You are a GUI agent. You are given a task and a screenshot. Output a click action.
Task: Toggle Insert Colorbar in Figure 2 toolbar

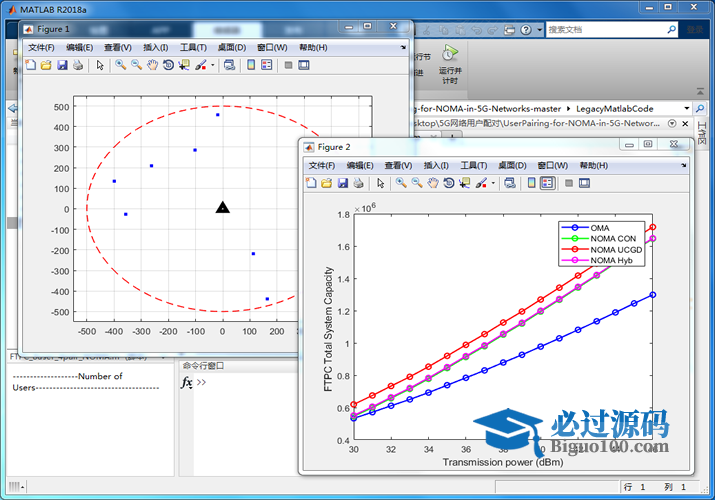pos(531,183)
